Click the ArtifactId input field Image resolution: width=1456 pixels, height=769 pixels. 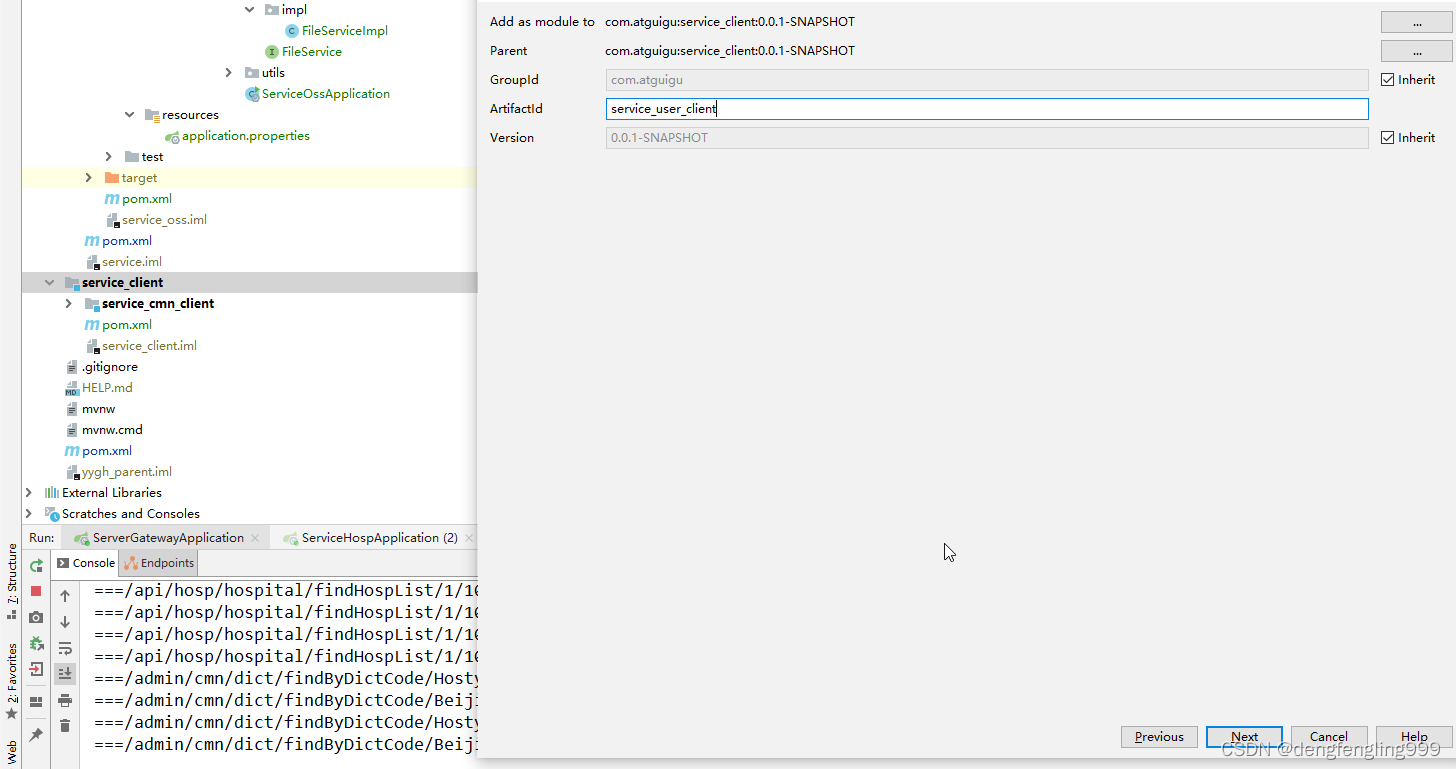click(987, 109)
